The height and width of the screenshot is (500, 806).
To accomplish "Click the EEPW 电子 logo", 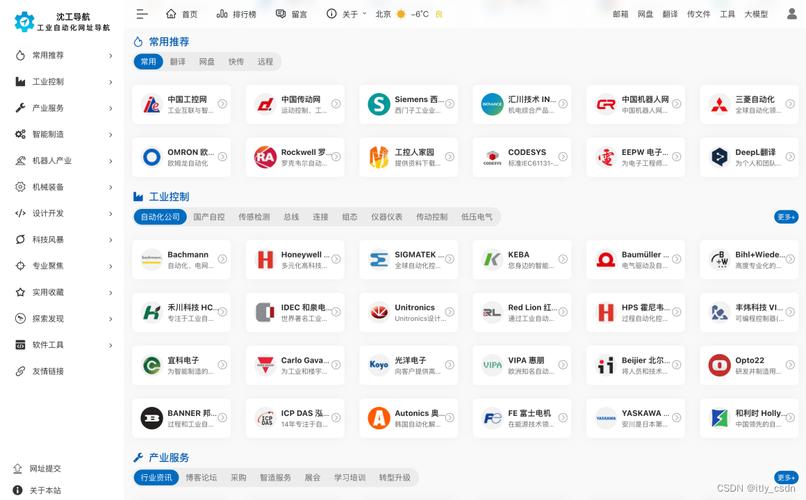I will pyautogui.click(x=606, y=157).
